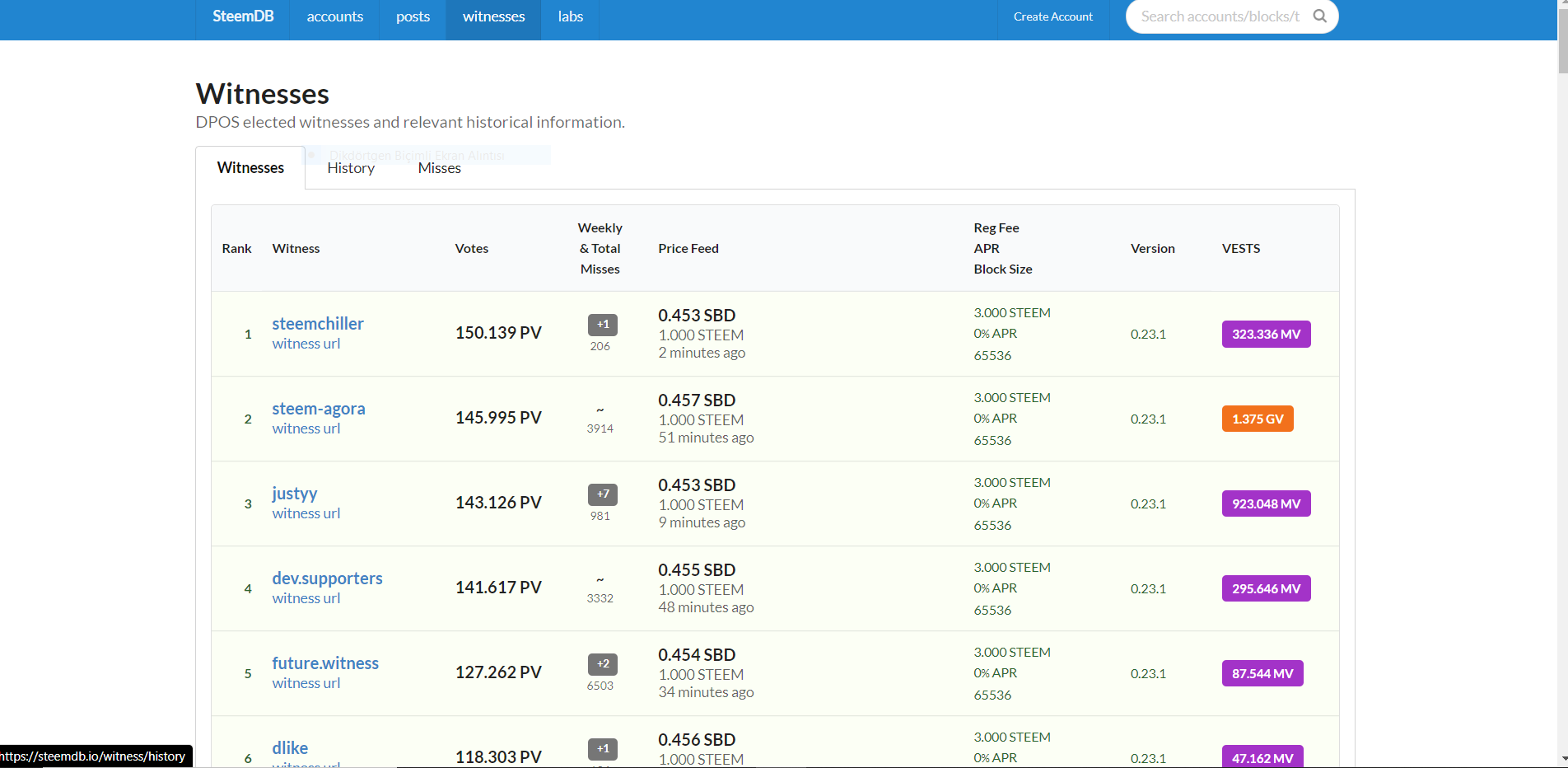Focus the search accounts/blocks input field

click(x=1220, y=16)
